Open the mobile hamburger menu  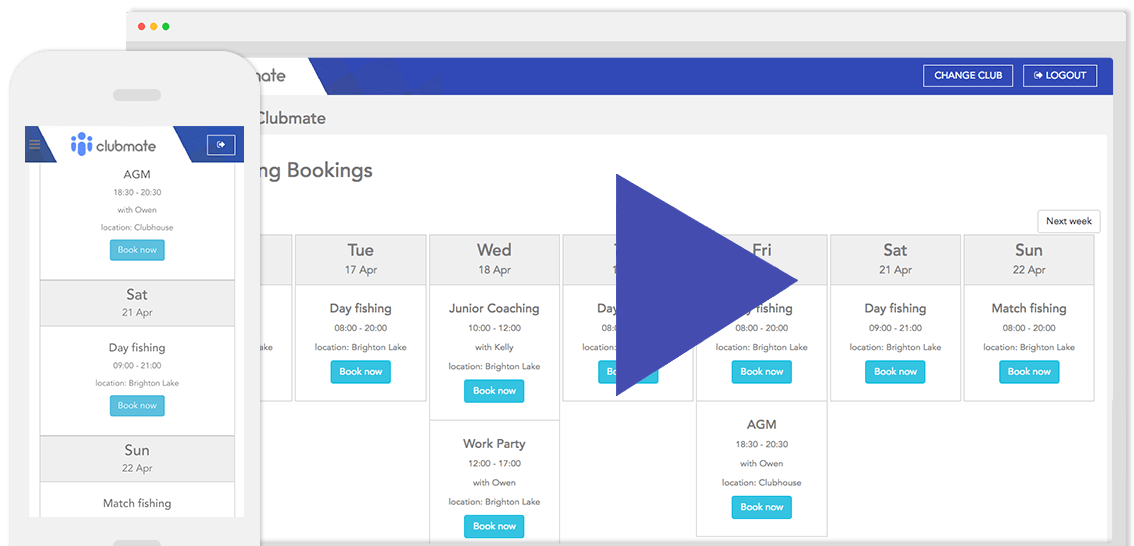pyautogui.click(x=35, y=145)
